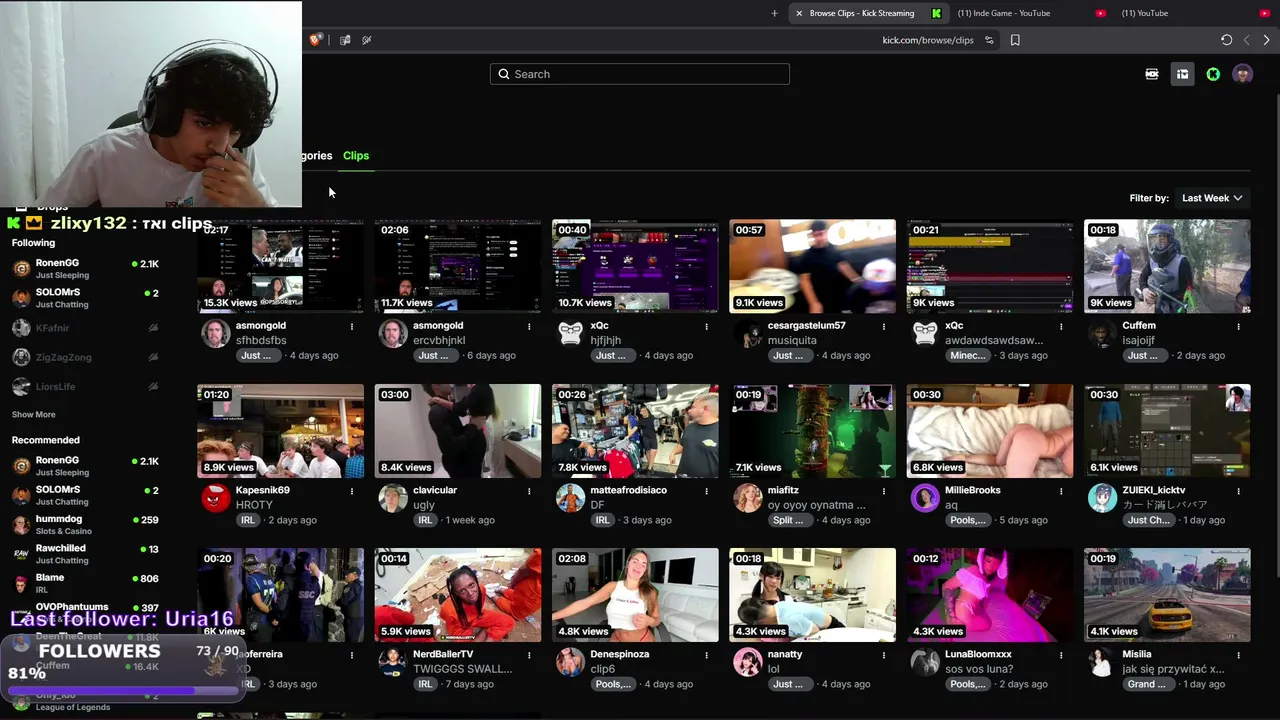Play Misilia GTA clip with 4.1K views
The width and height of the screenshot is (1280, 720).
pos(1167,595)
